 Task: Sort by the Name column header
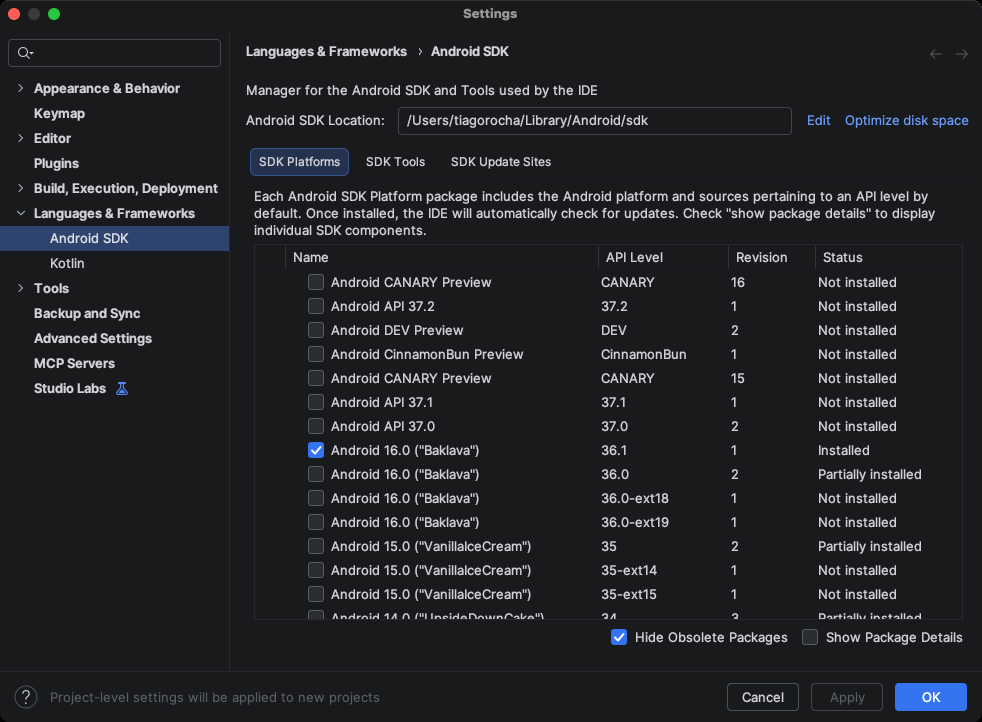(442, 257)
